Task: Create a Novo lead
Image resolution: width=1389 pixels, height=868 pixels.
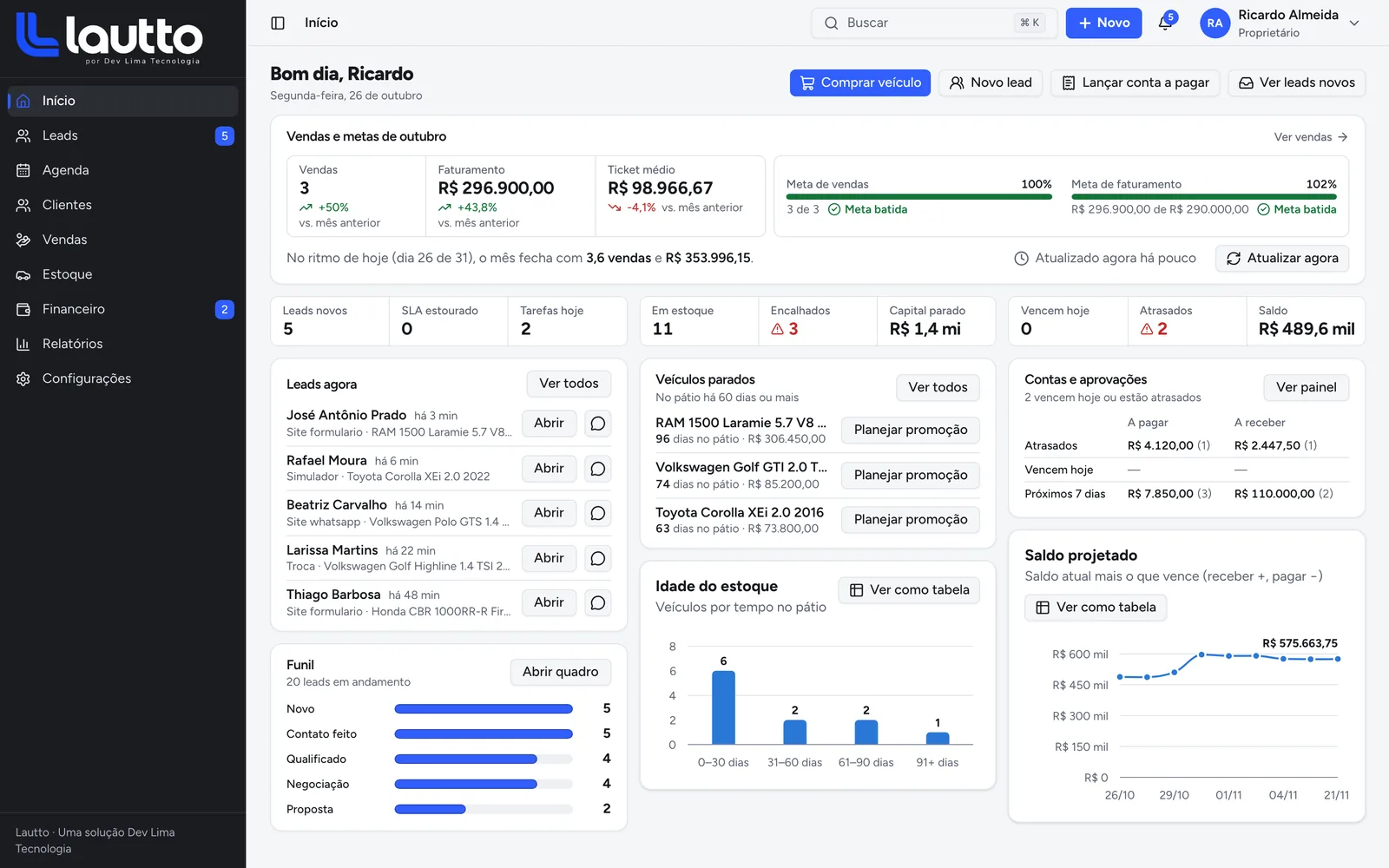Action: coord(991,82)
